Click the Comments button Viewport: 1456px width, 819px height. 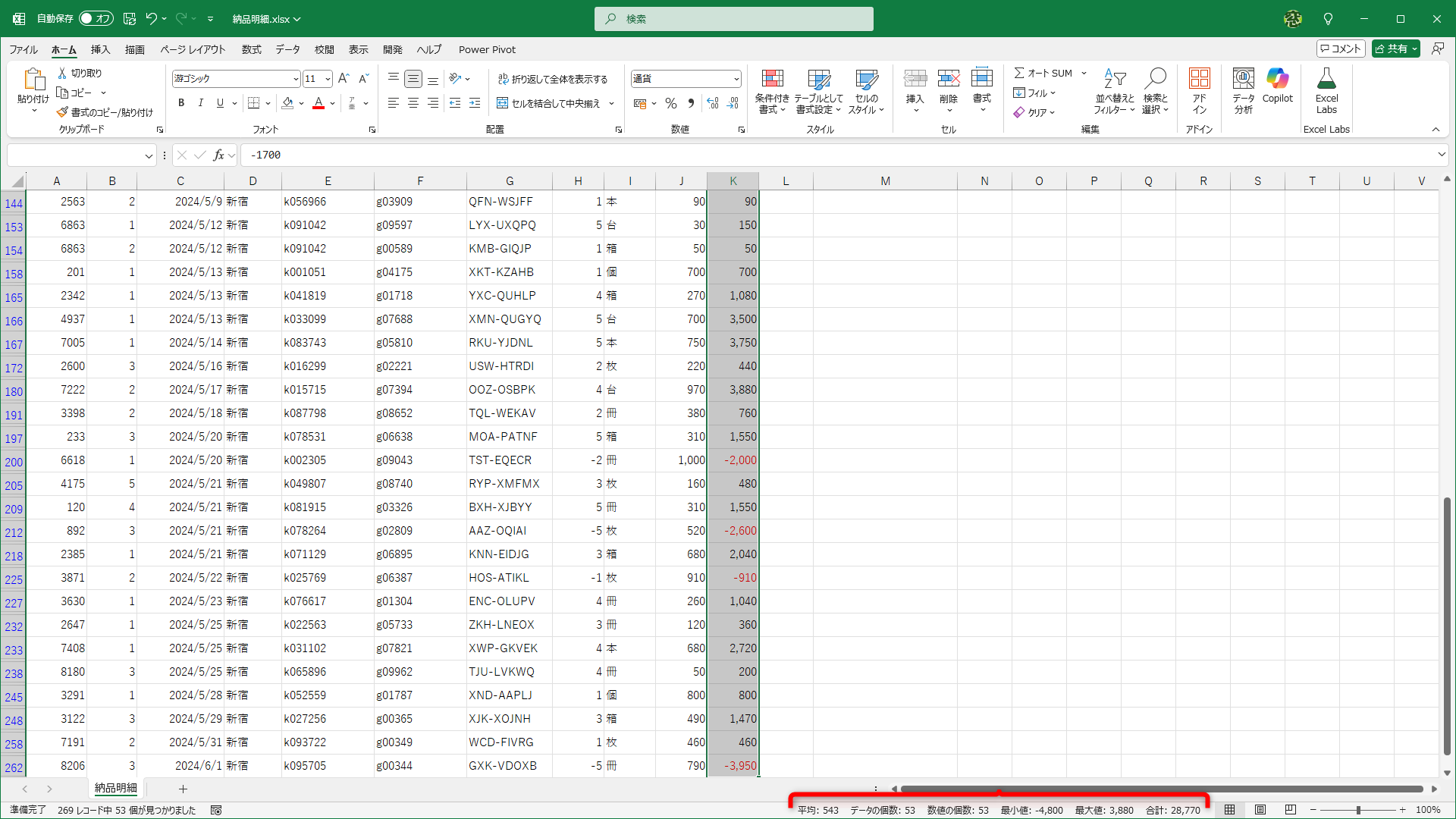tap(1341, 49)
